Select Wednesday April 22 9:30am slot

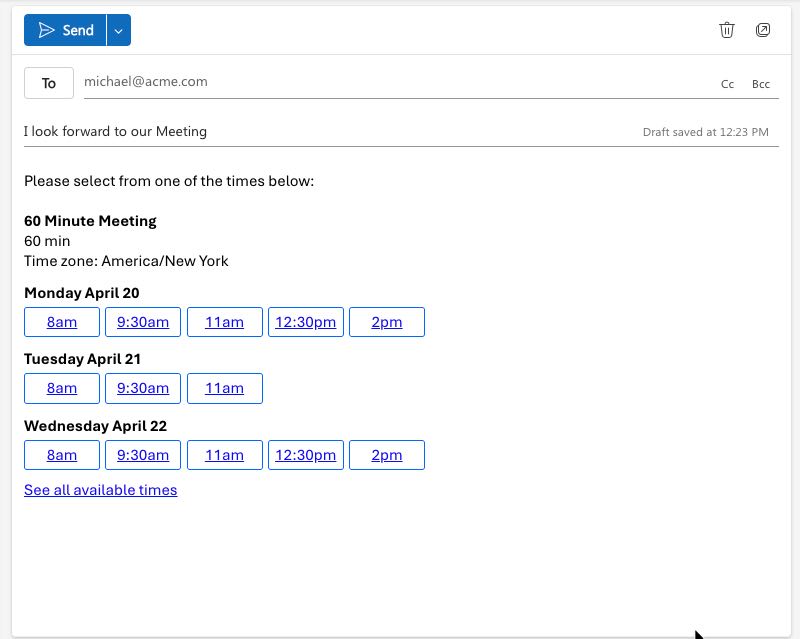pyautogui.click(x=143, y=455)
